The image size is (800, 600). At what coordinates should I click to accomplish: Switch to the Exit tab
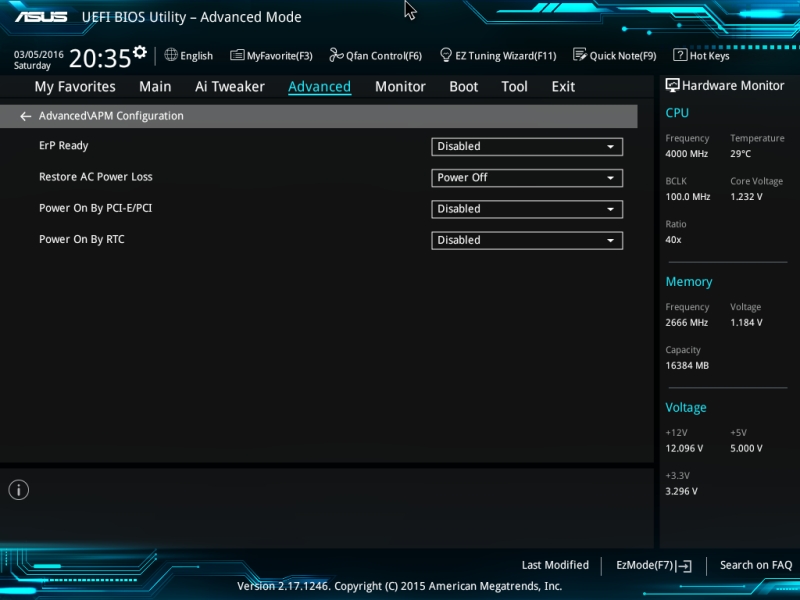coord(563,87)
